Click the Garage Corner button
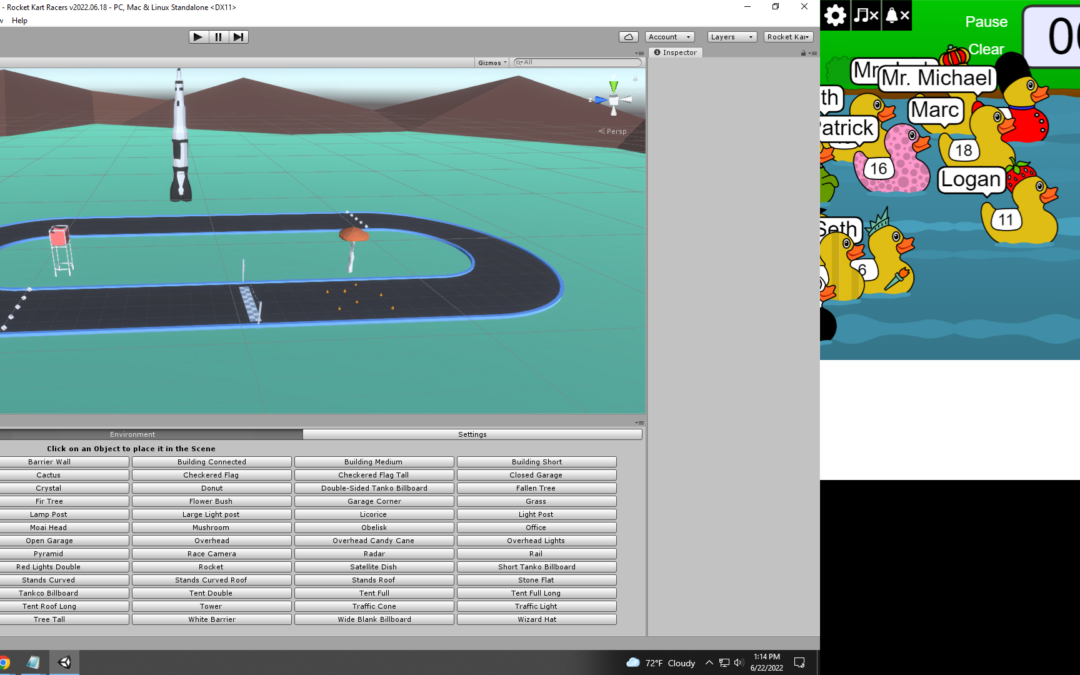This screenshot has width=1080, height=675. point(374,501)
